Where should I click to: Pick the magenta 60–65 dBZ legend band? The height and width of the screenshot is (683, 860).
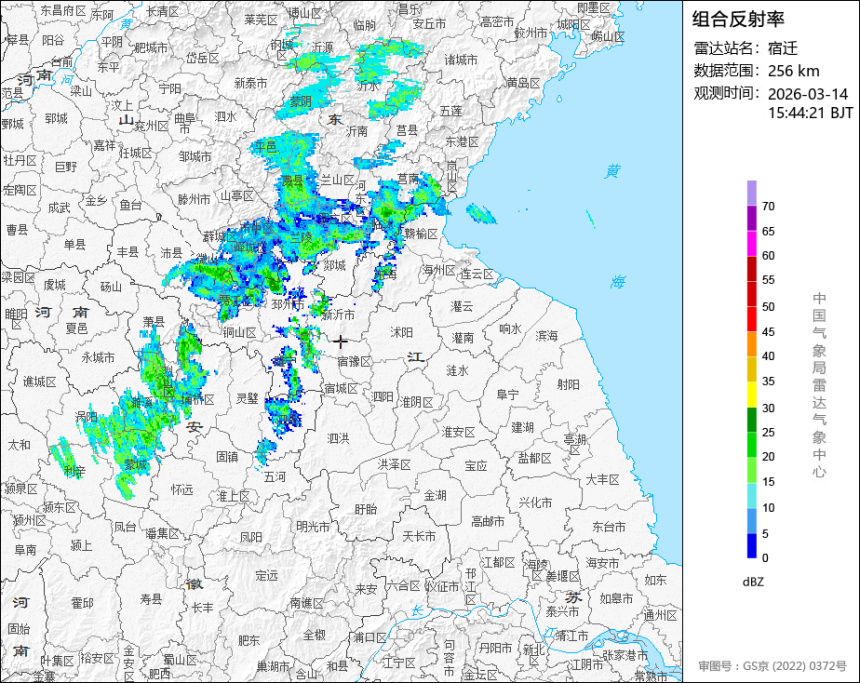point(751,243)
